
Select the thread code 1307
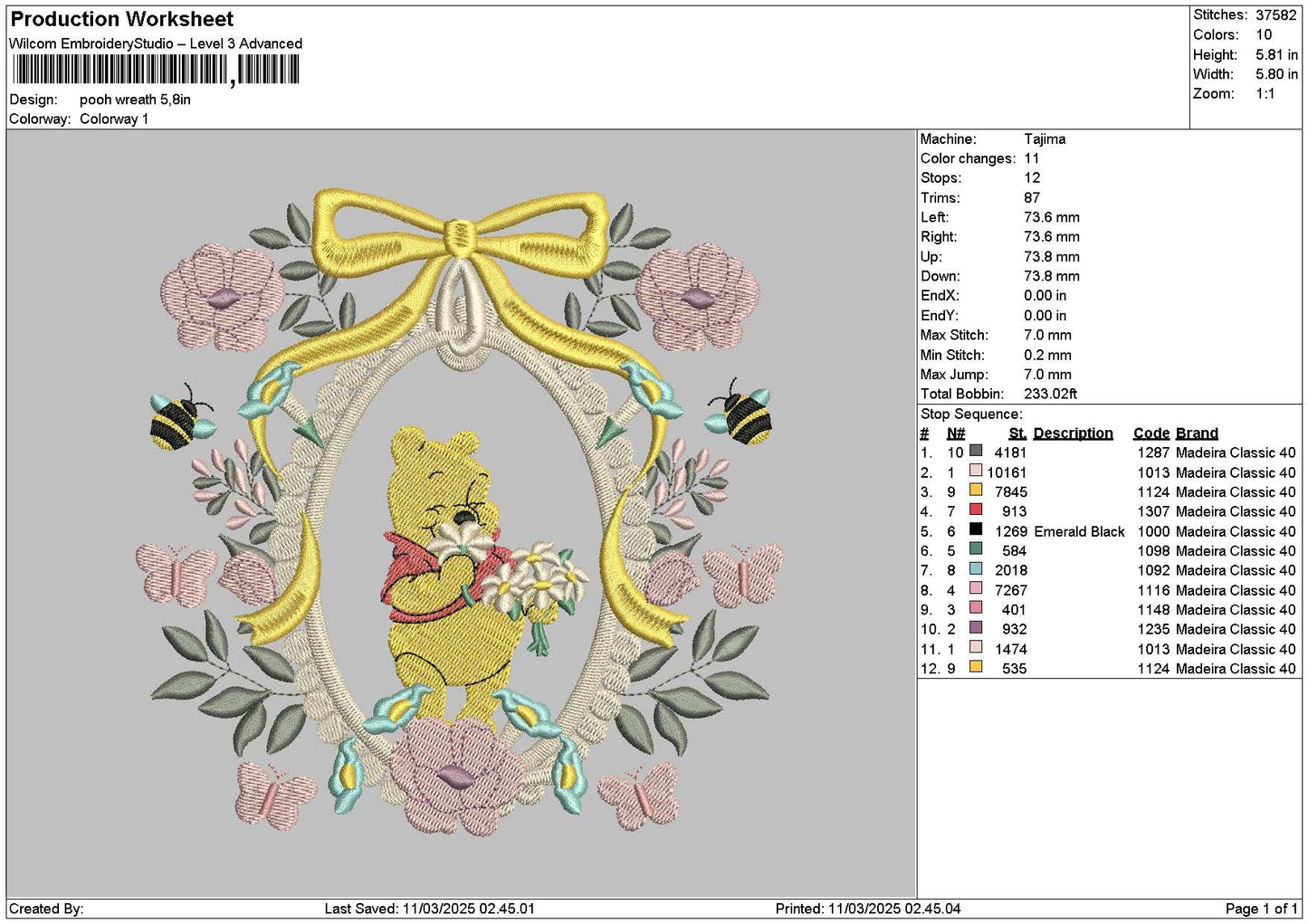click(x=1154, y=511)
